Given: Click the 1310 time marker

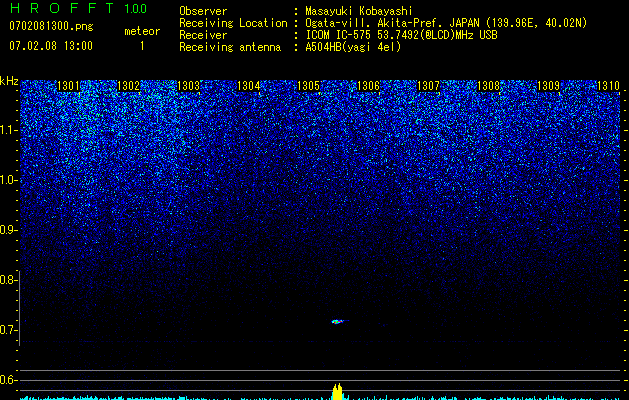Looking at the screenshot, I should [x=608, y=86].
